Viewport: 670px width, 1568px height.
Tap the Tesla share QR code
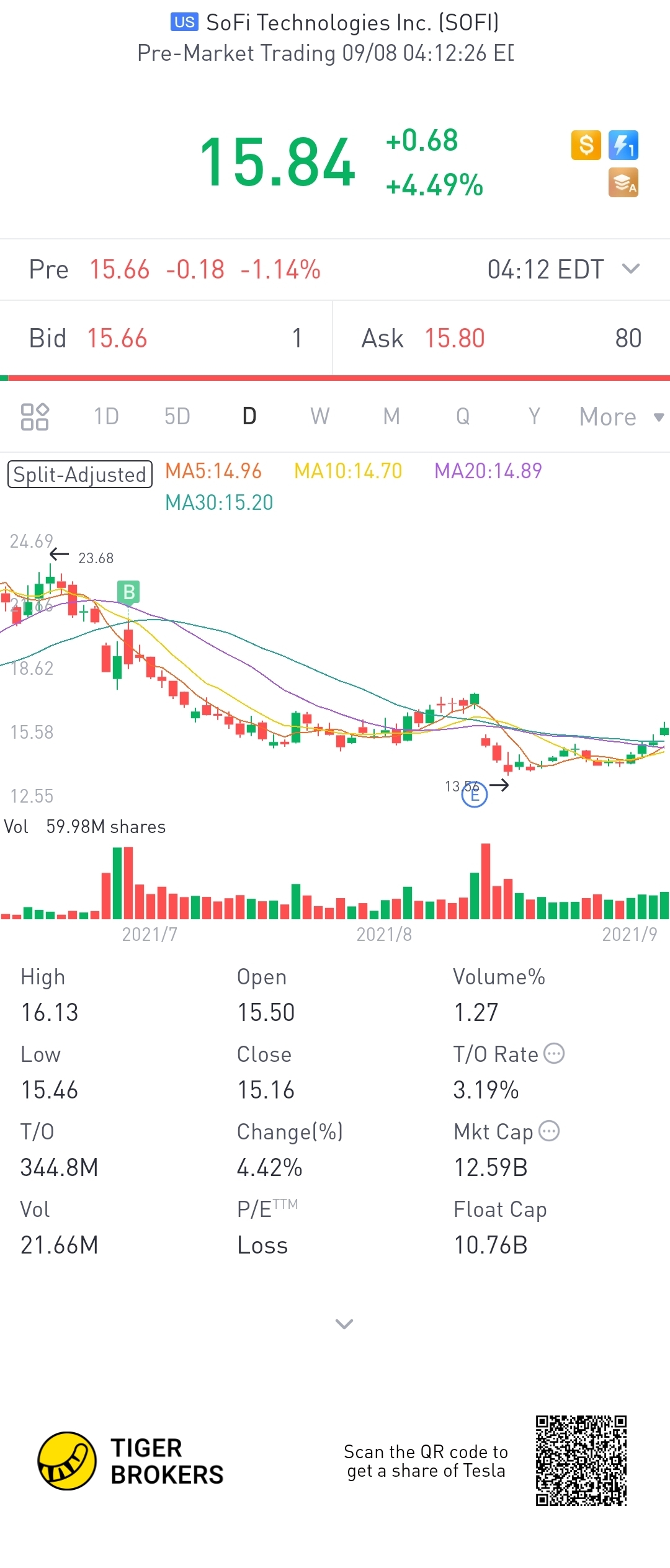tap(581, 1461)
